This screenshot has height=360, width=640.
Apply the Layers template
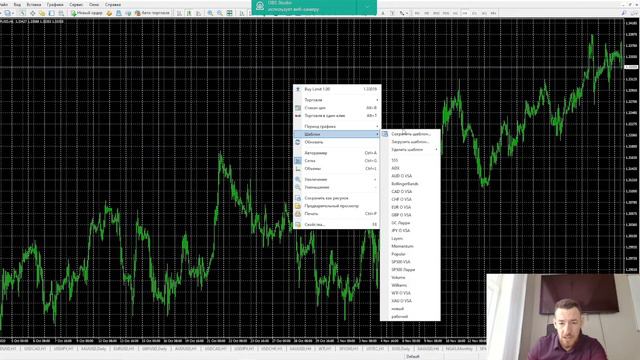[410, 238]
